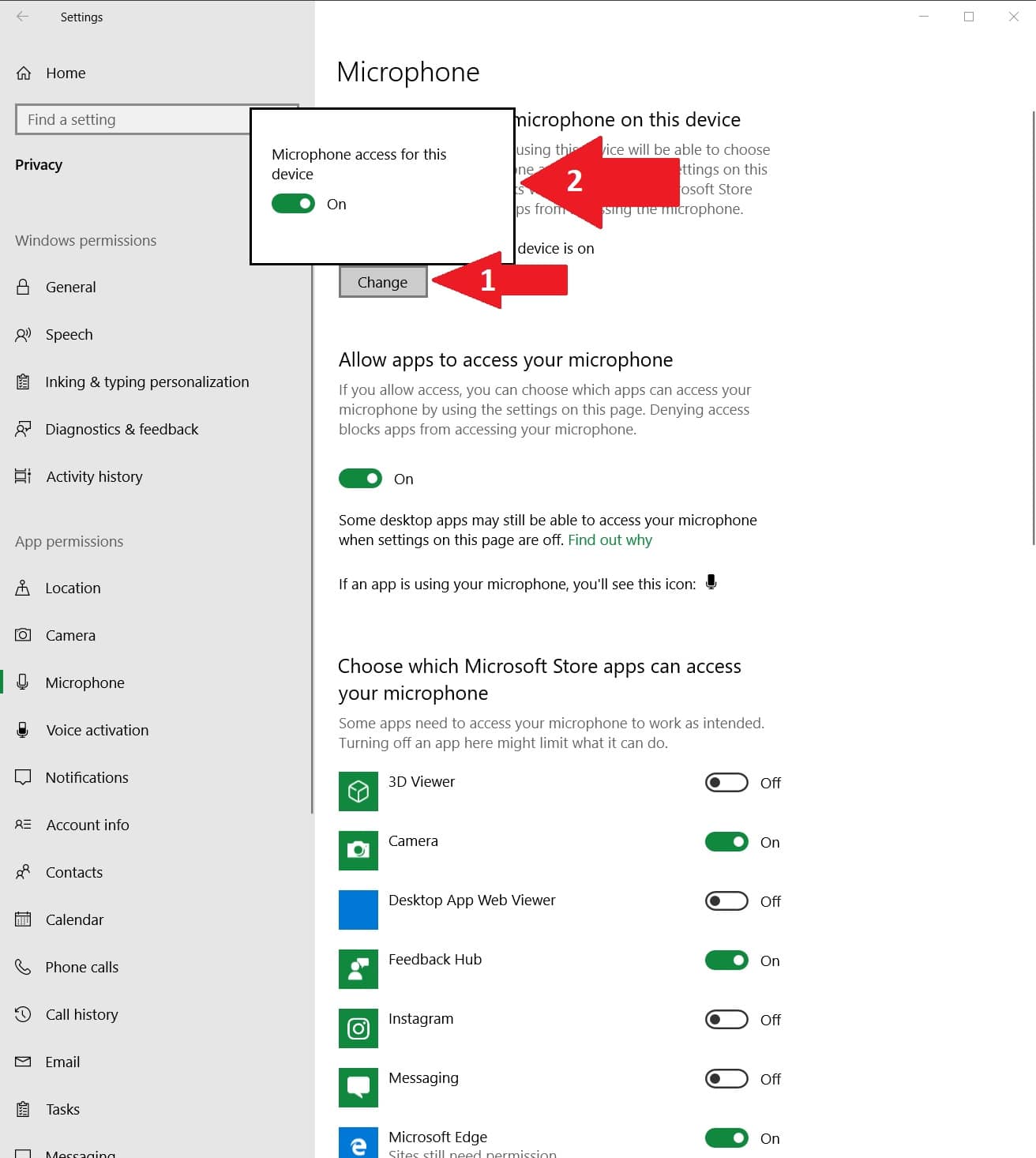Select the Activity history icon

(24, 476)
